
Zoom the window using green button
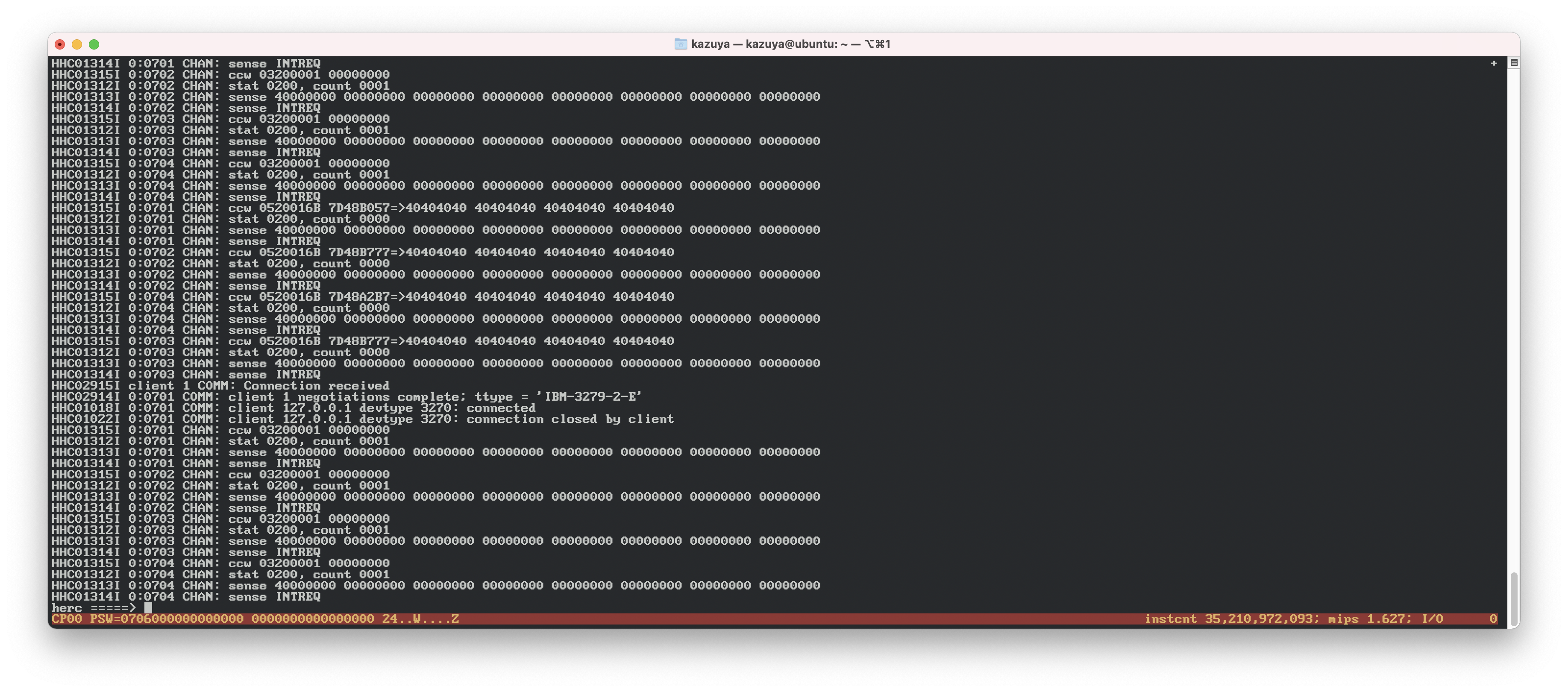pos(94,44)
